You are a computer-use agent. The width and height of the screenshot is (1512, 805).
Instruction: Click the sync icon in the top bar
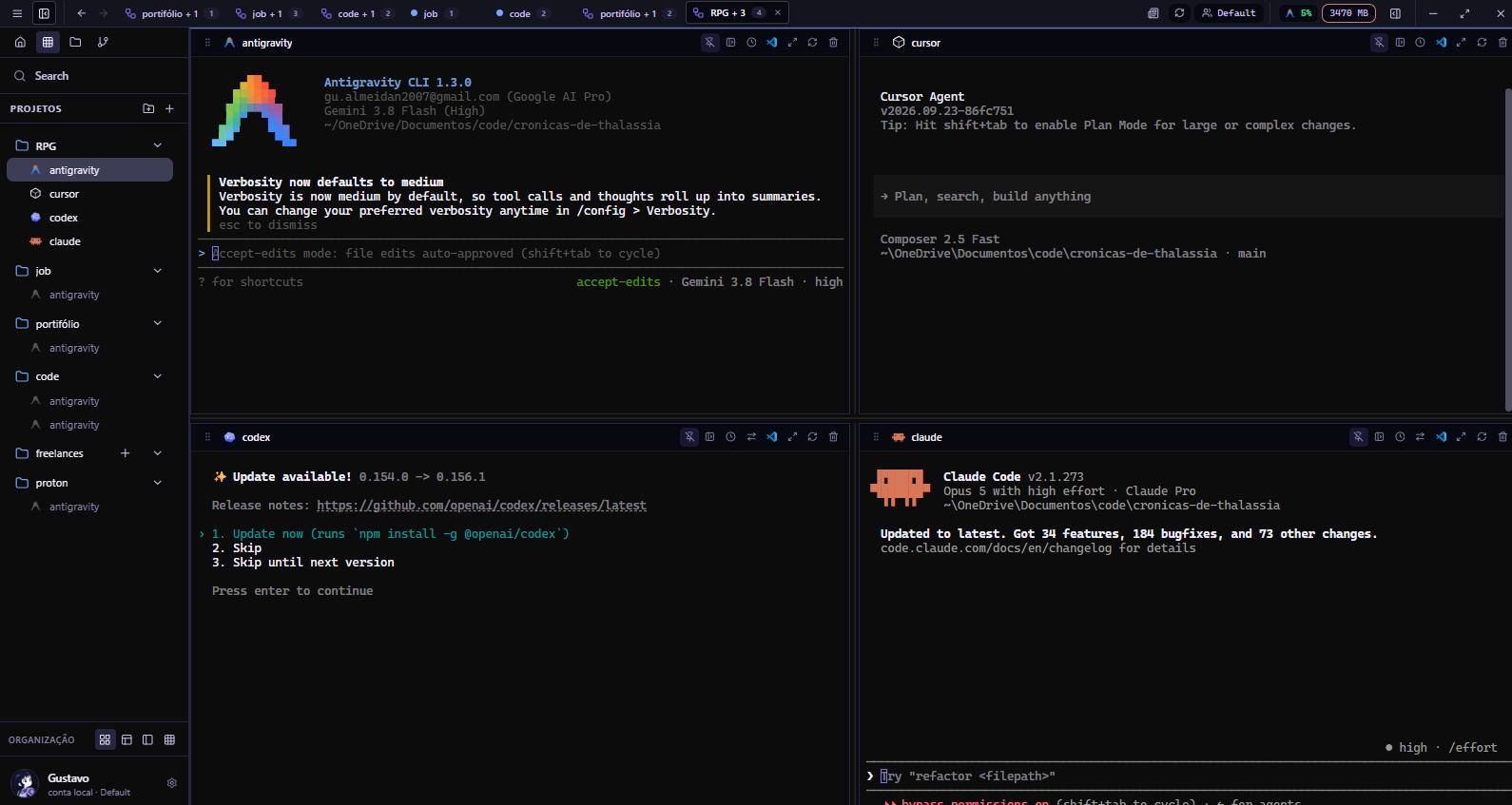(1179, 13)
